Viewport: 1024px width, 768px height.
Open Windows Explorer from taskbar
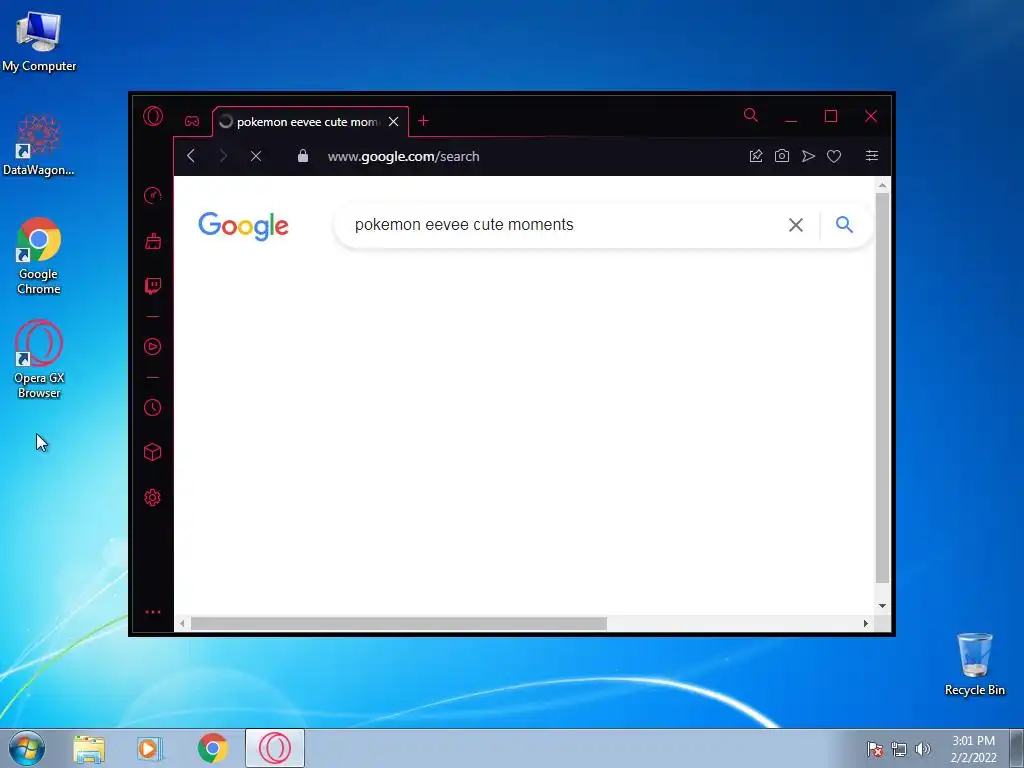pyautogui.click(x=89, y=749)
